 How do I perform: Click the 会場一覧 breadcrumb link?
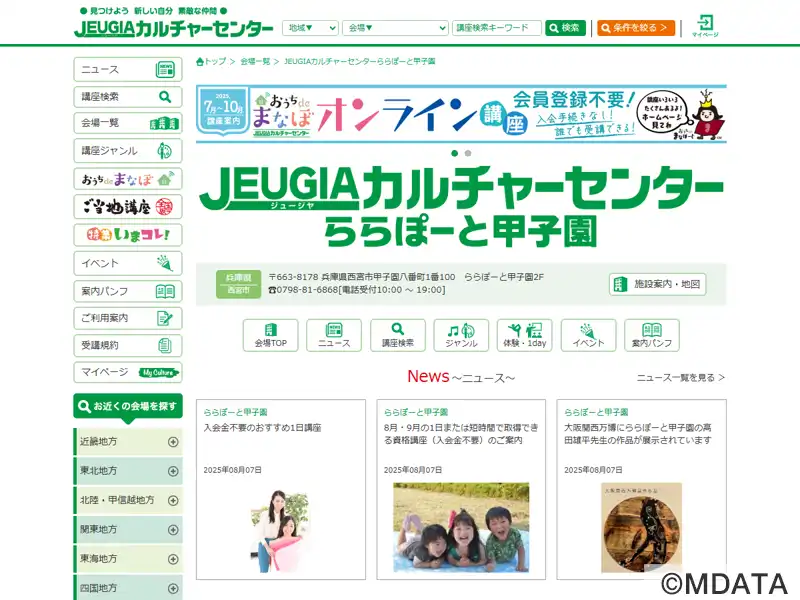[x=255, y=61]
